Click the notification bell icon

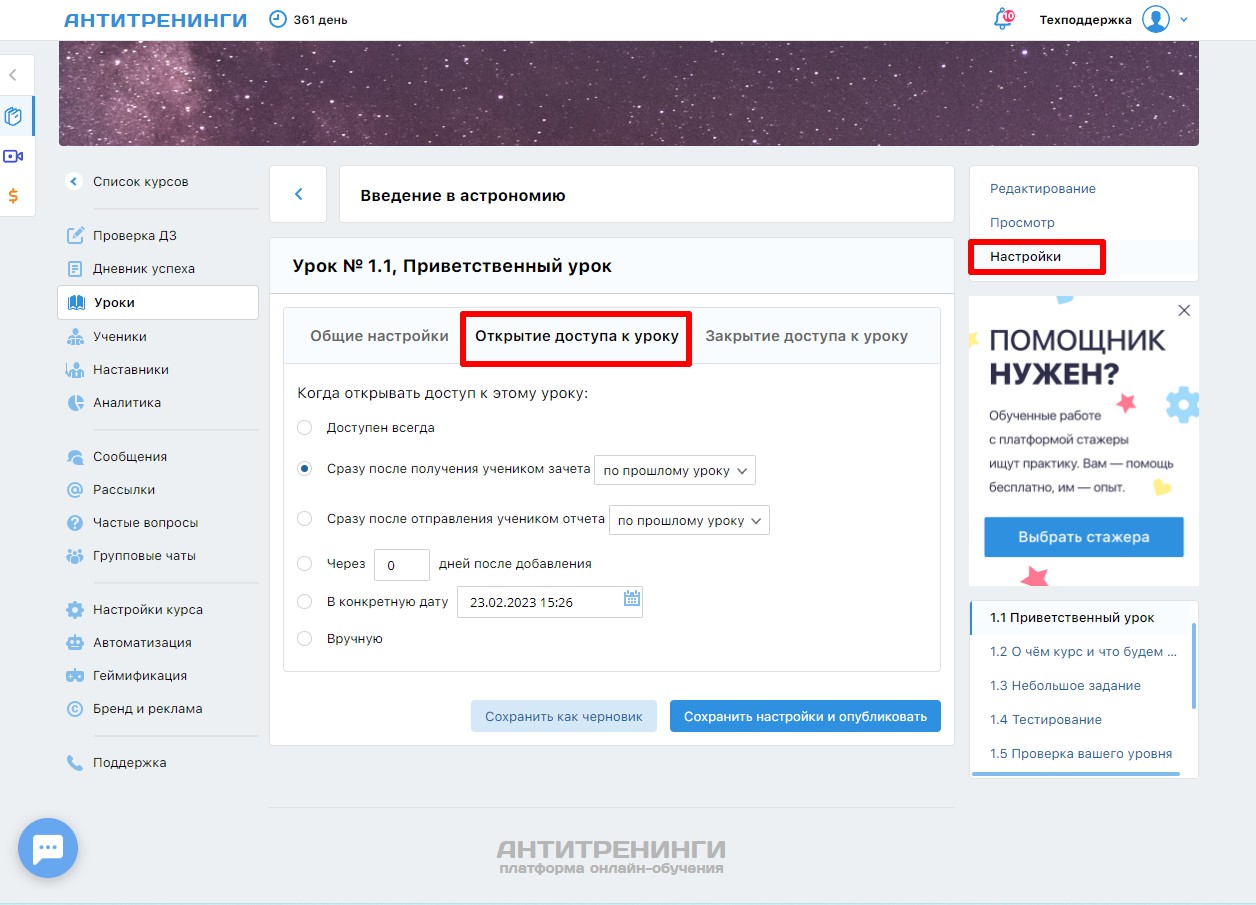click(x=1003, y=20)
